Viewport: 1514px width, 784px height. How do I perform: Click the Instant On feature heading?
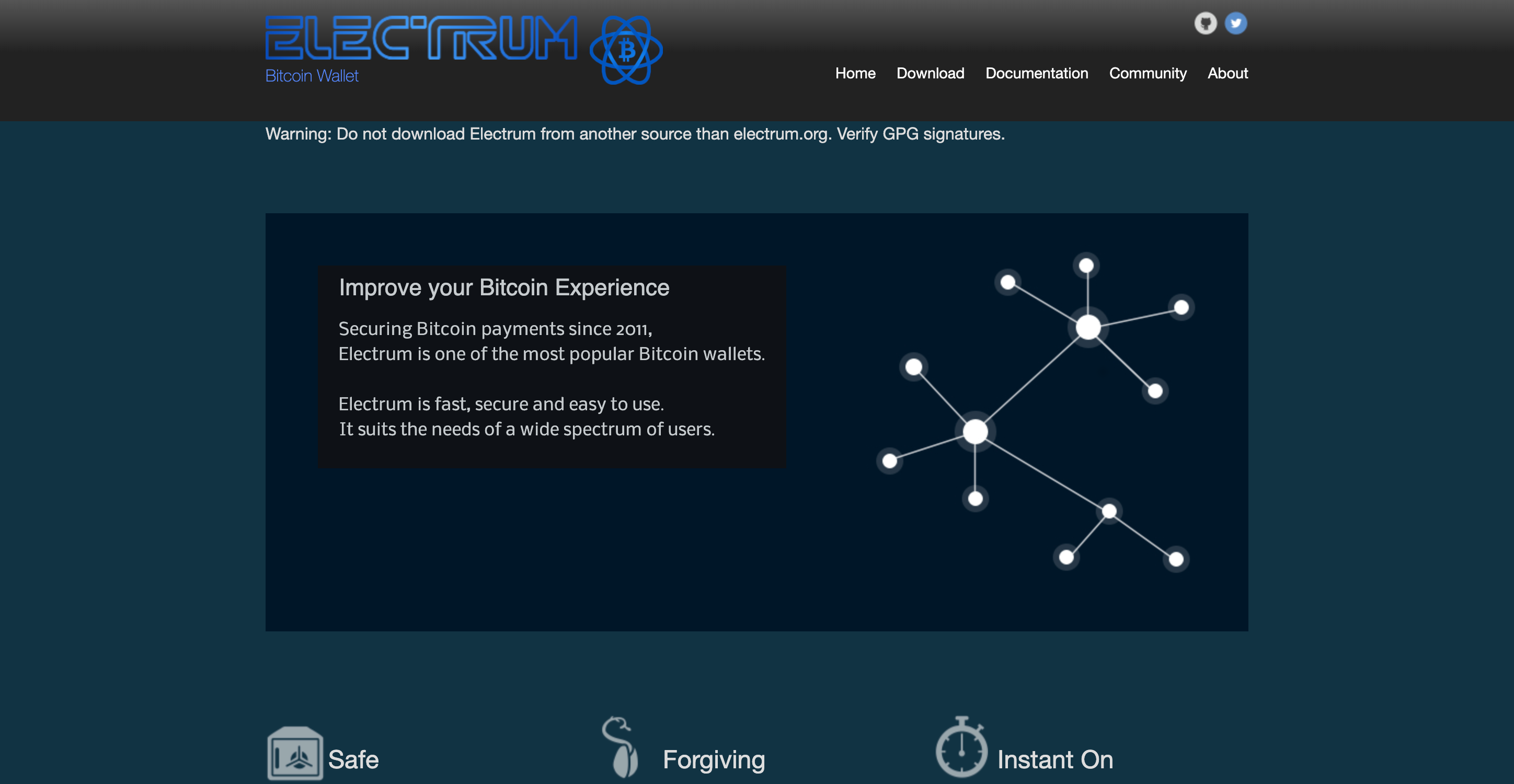click(x=1055, y=759)
